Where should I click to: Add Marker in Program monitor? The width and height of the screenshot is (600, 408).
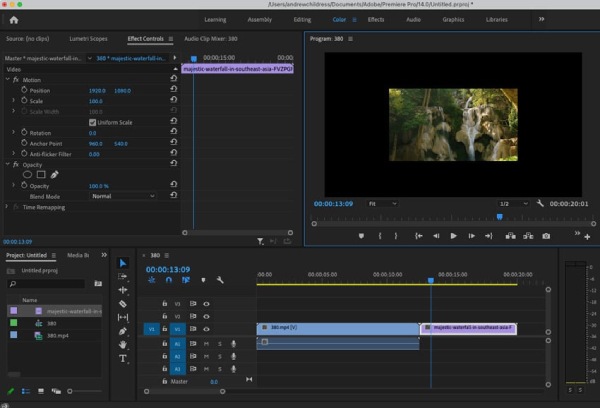tap(361, 236)
